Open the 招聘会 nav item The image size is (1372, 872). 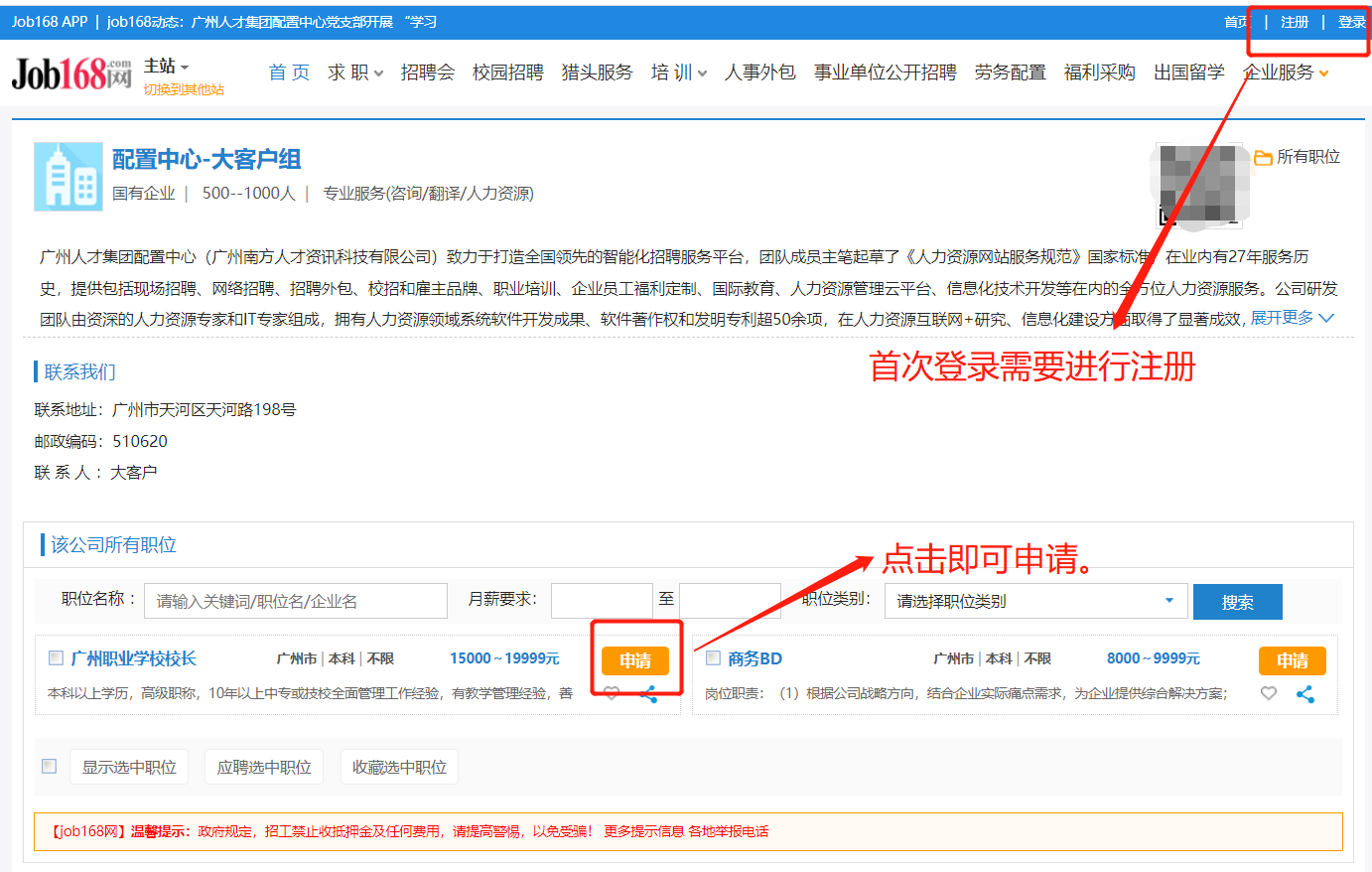(428, 73)
